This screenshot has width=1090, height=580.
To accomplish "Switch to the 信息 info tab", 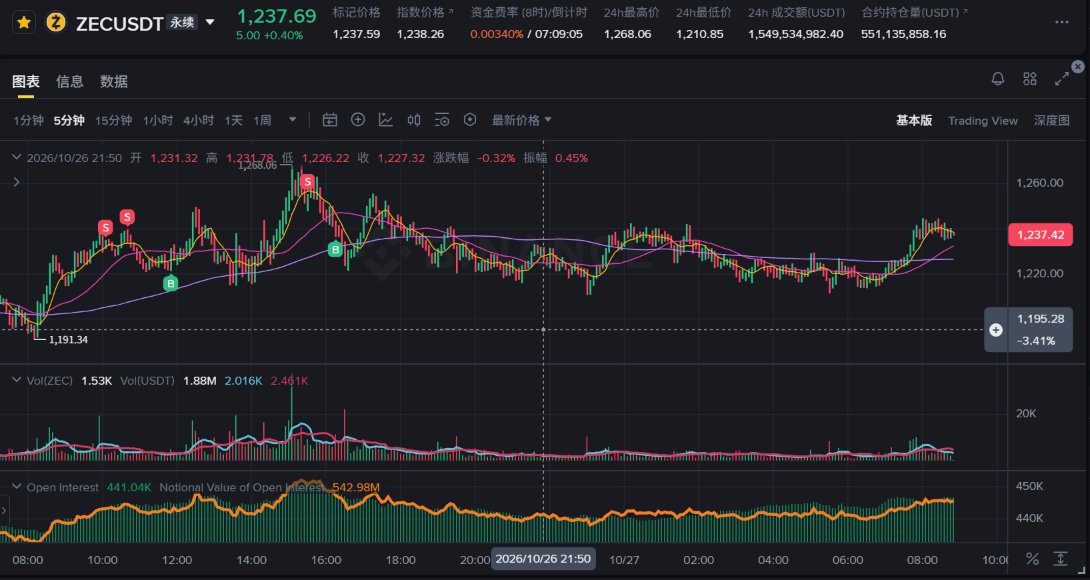I will [70, 81].
